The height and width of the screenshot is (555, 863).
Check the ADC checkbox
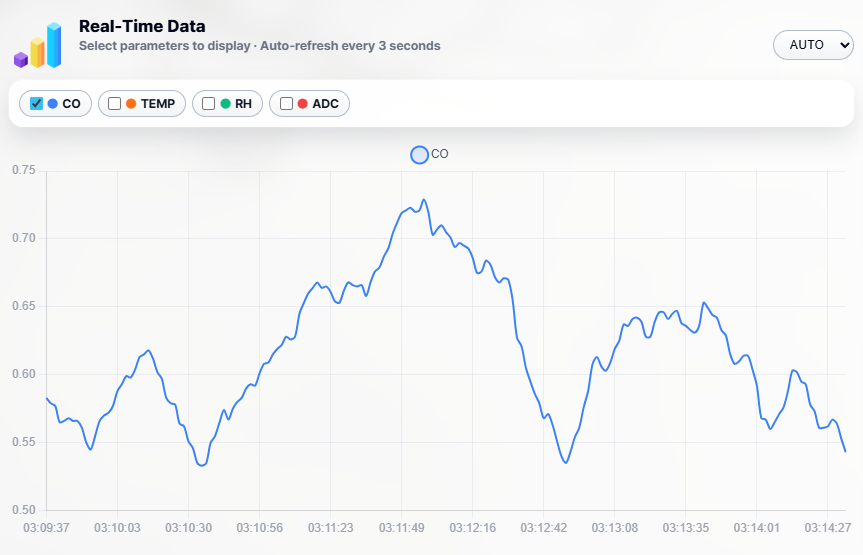point(287,104)
